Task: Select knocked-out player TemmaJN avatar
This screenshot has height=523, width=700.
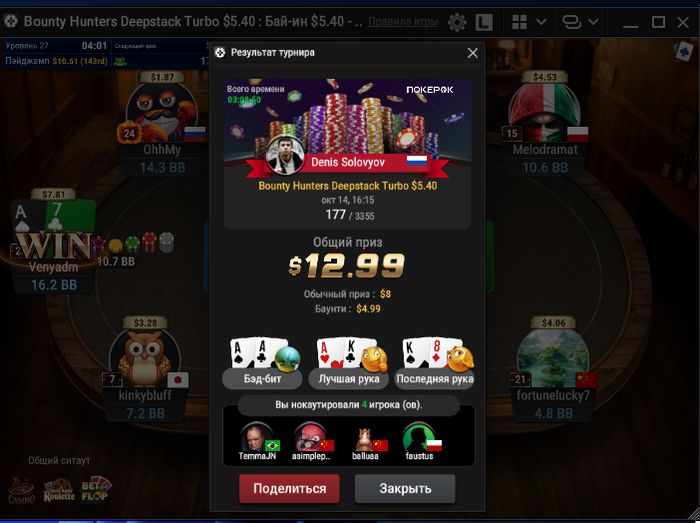Action: [x=257, y=438]
